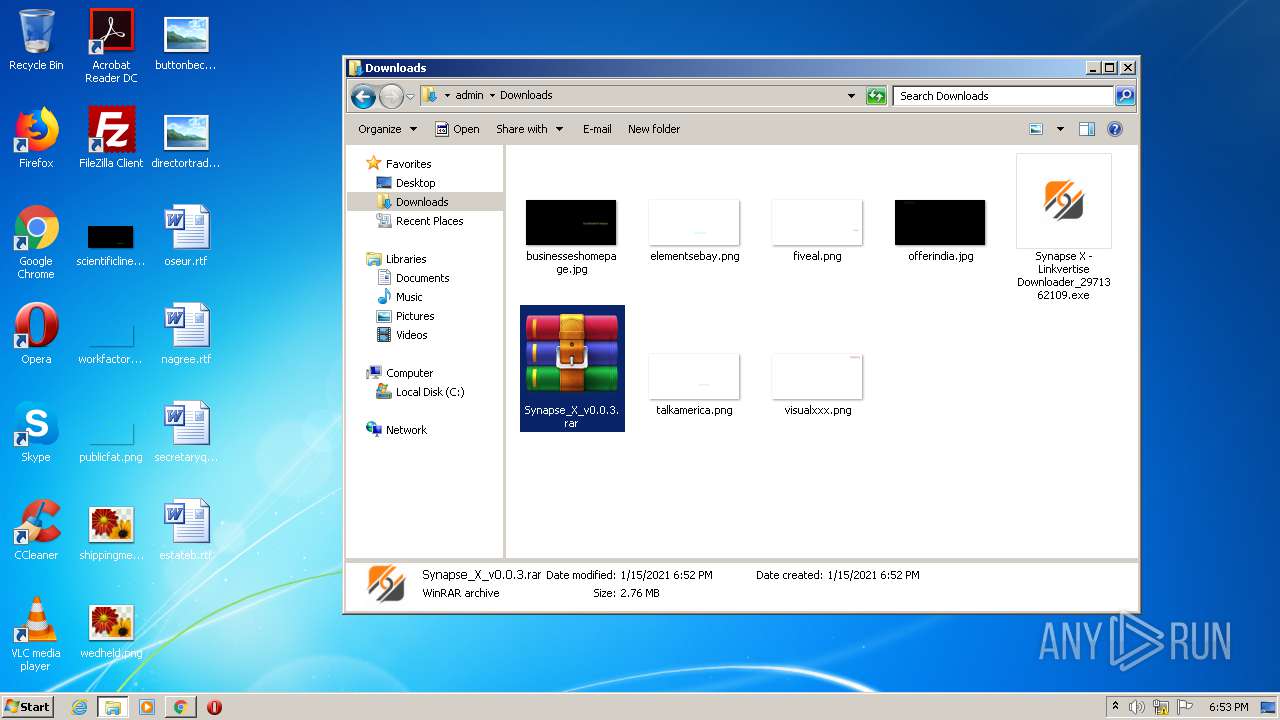Click the refresh button beside address bar
Image resolution: width=1280 pixels, height=720 pixels.
[x=876, y=96]
